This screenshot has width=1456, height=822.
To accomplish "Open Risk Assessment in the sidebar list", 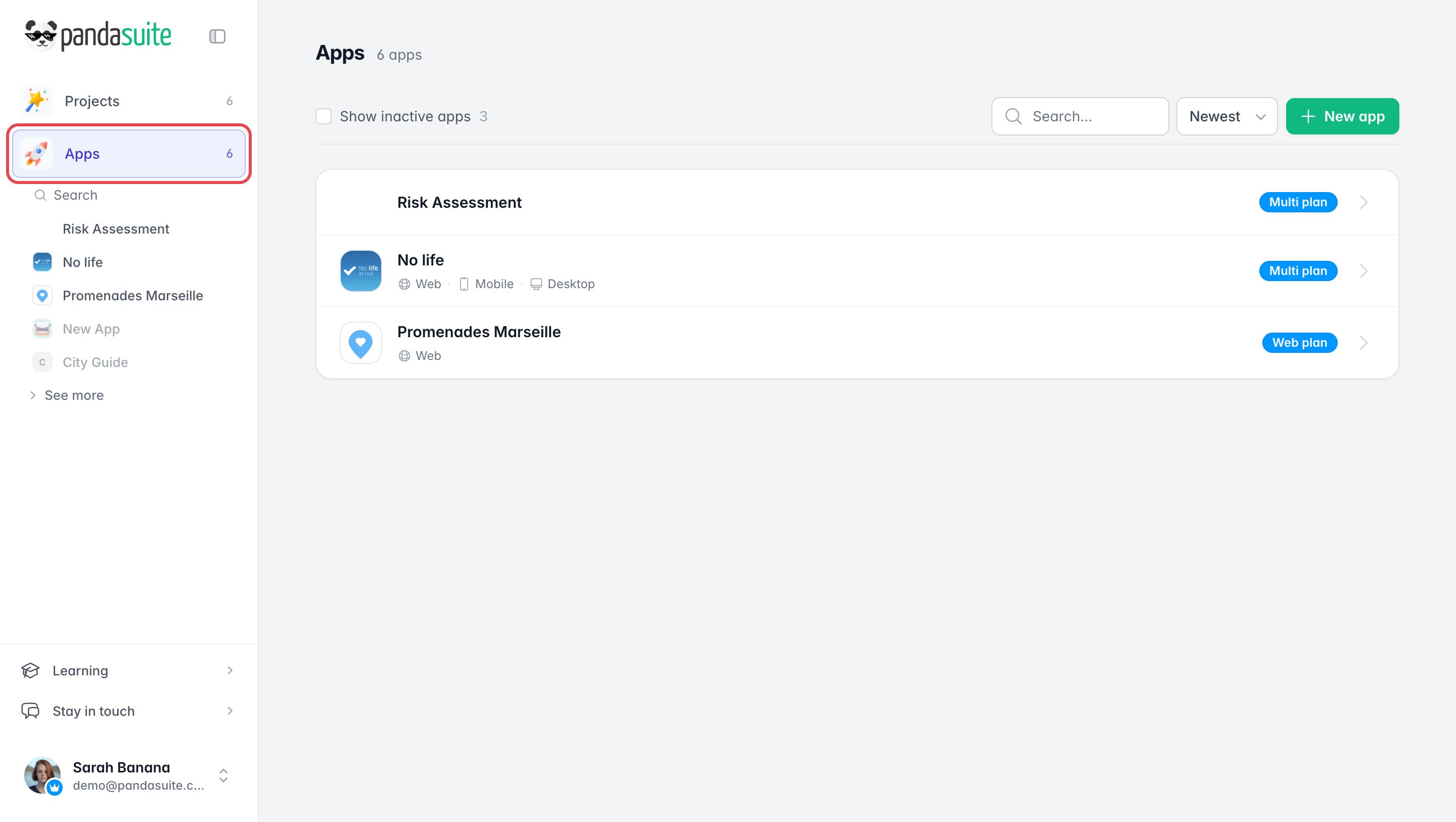I will [116, 229].
